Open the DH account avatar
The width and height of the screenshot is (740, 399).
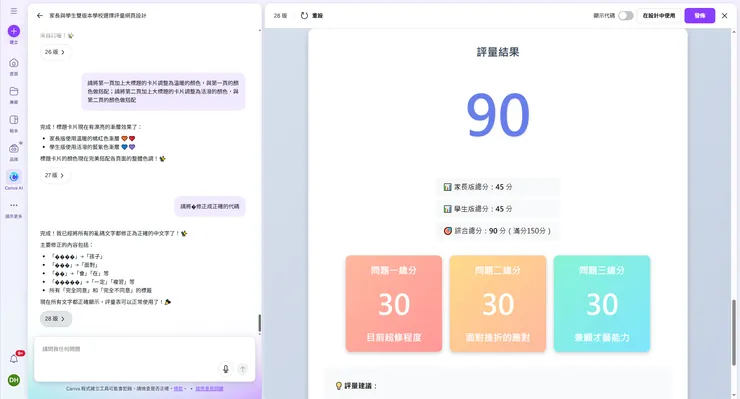click(14, 380)
